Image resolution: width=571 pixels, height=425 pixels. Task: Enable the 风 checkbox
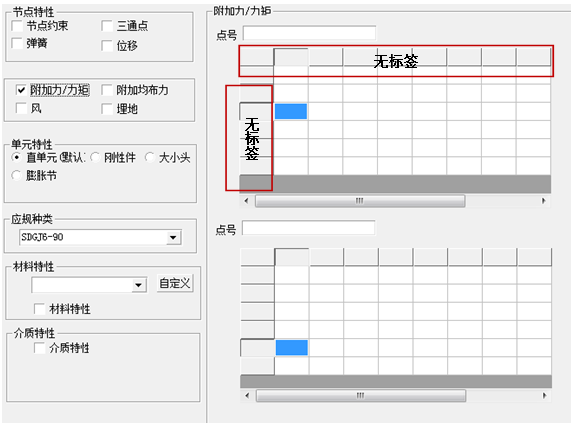pos(21,108)
